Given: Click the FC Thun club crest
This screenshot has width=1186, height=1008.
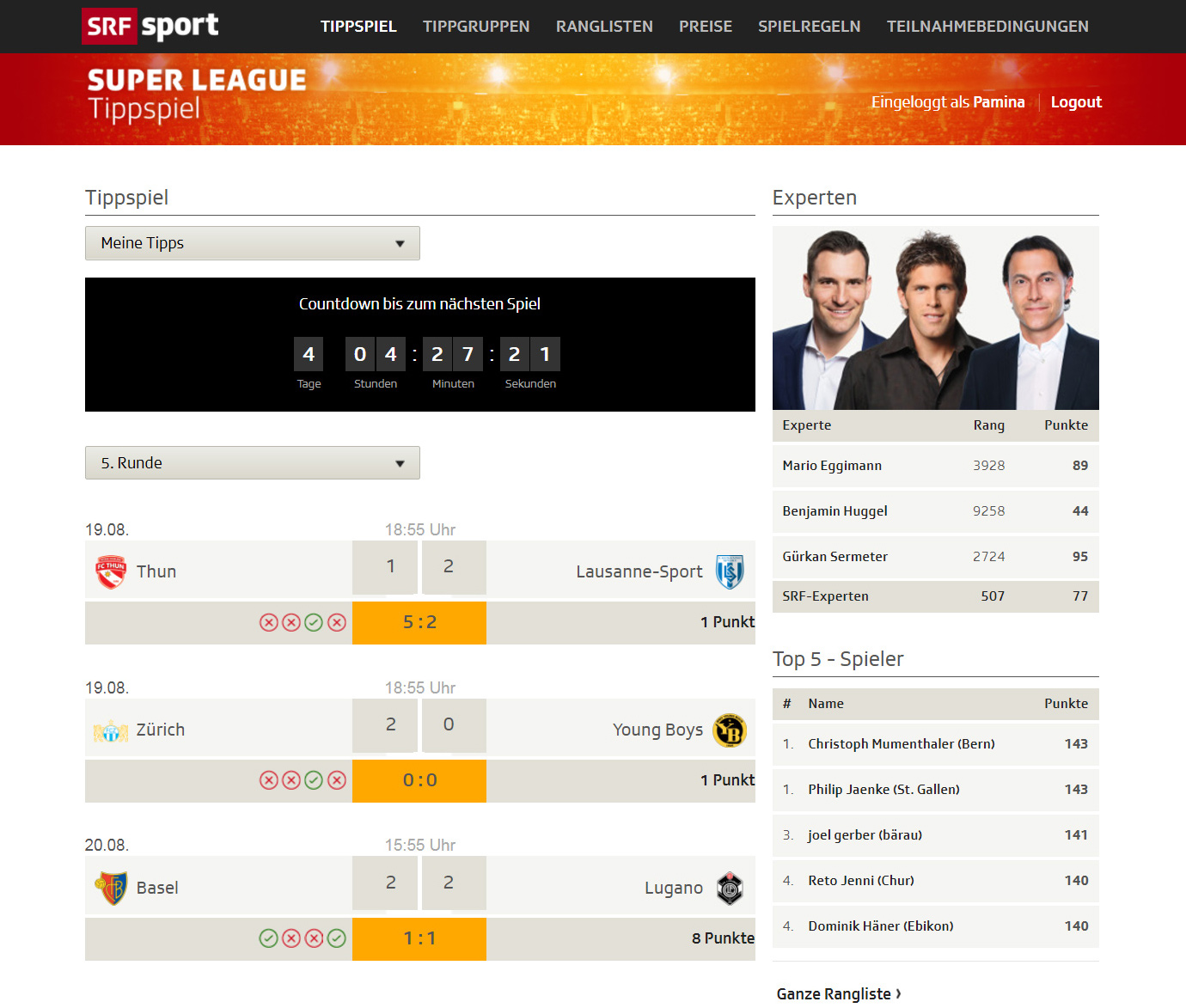Looking at the screenshot, I should tap(111, 571).
